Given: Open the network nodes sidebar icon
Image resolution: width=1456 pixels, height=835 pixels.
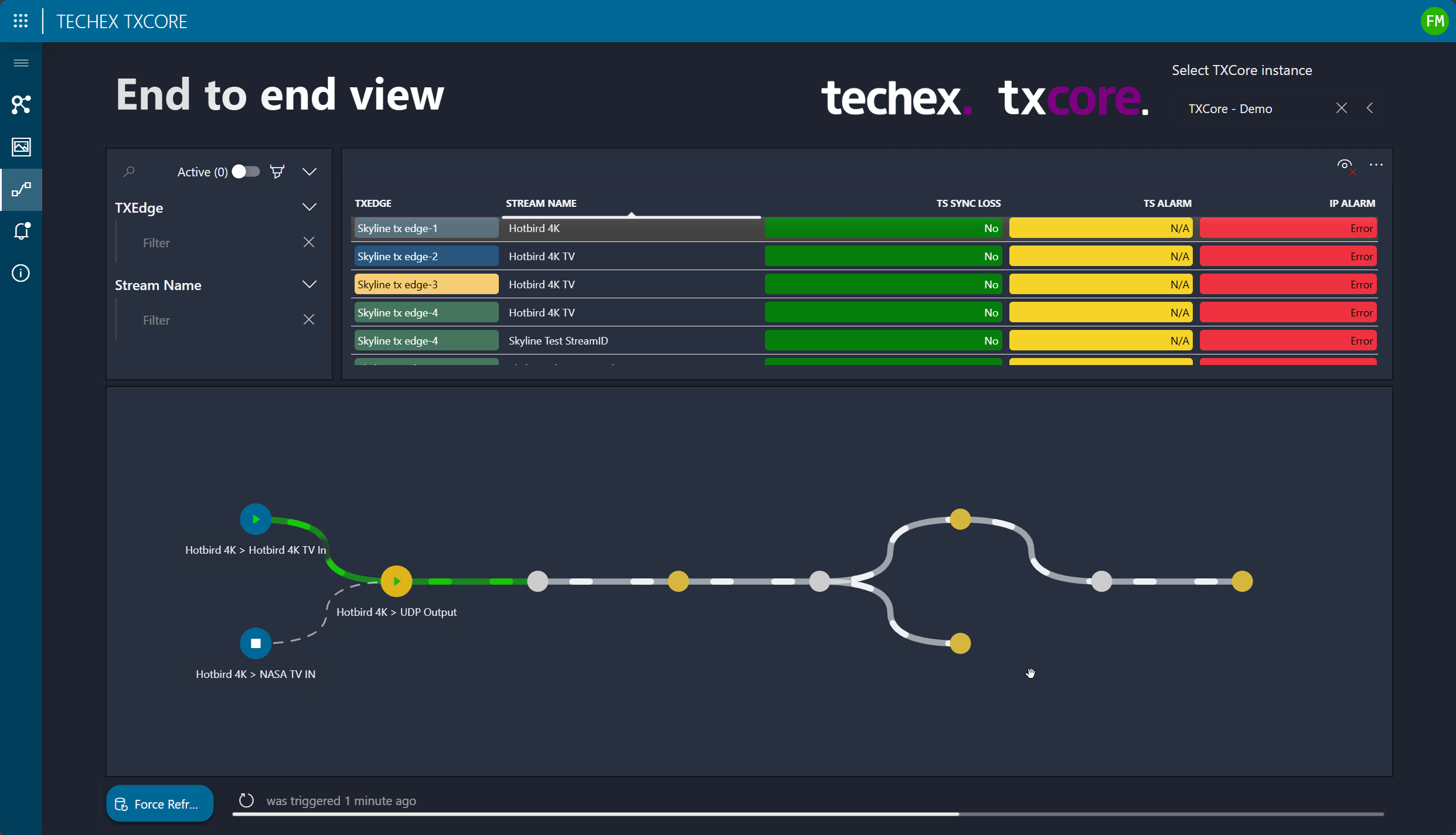Looking at the screenshot, I should pos(21,104).
